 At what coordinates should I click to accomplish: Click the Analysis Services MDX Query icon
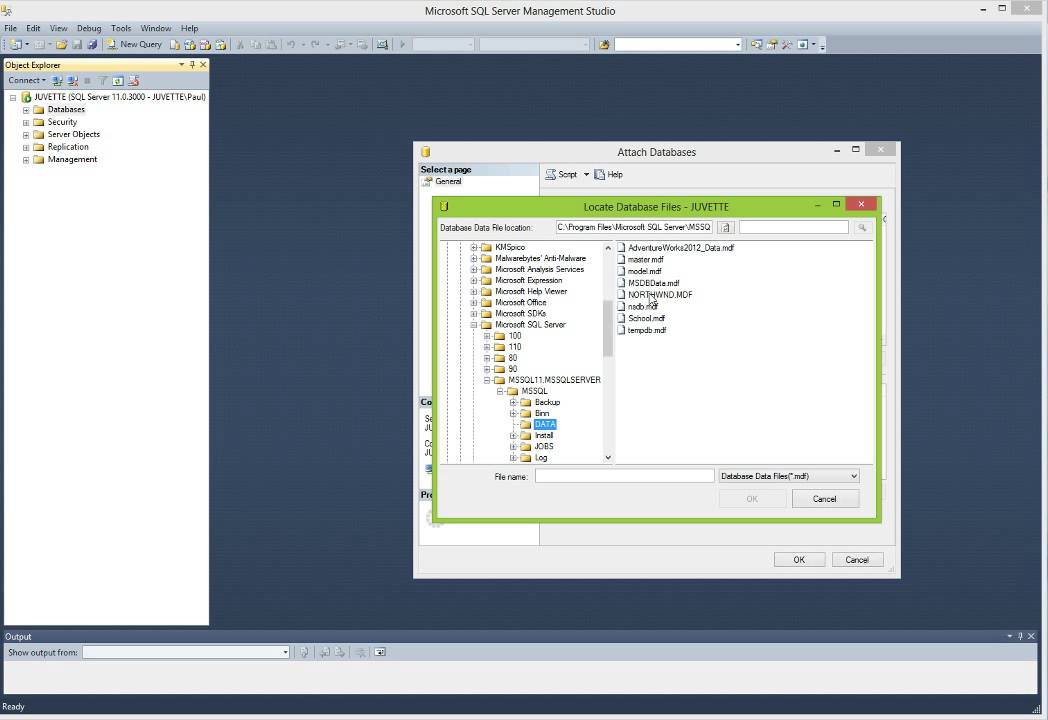190,44
